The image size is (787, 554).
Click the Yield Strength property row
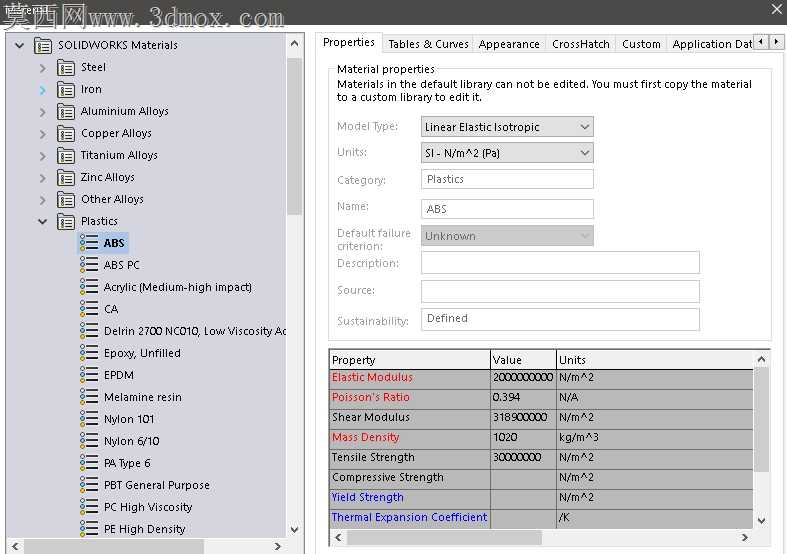point(541,498)
